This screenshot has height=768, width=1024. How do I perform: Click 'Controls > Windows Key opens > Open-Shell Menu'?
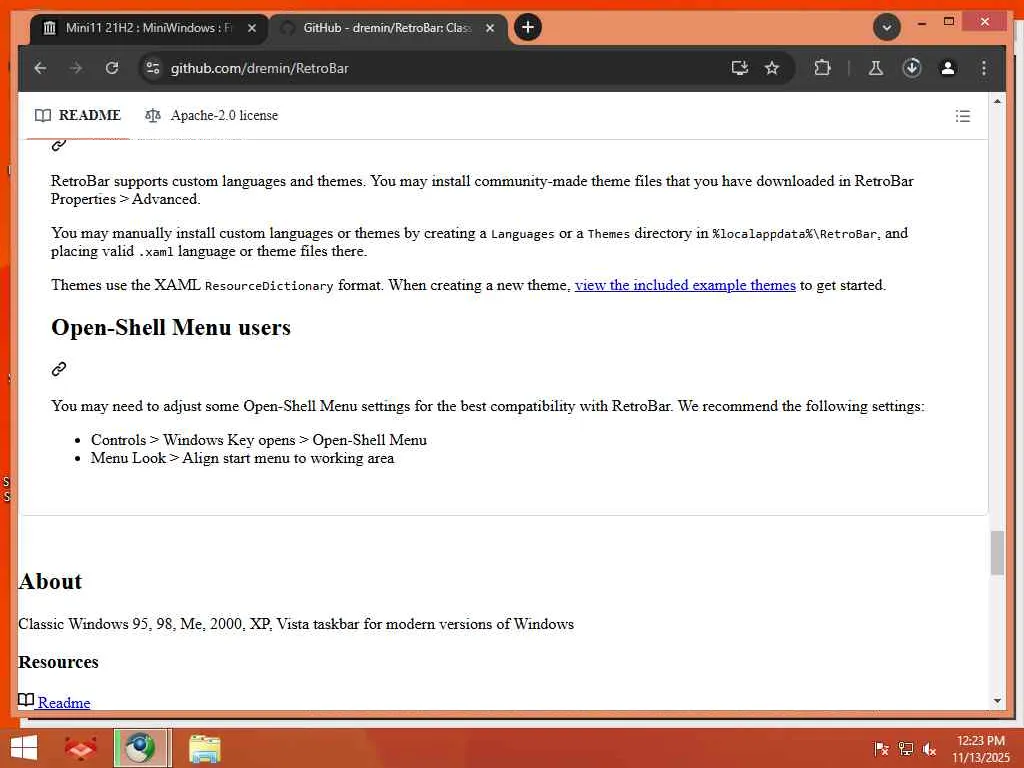(x=259, y=440)
